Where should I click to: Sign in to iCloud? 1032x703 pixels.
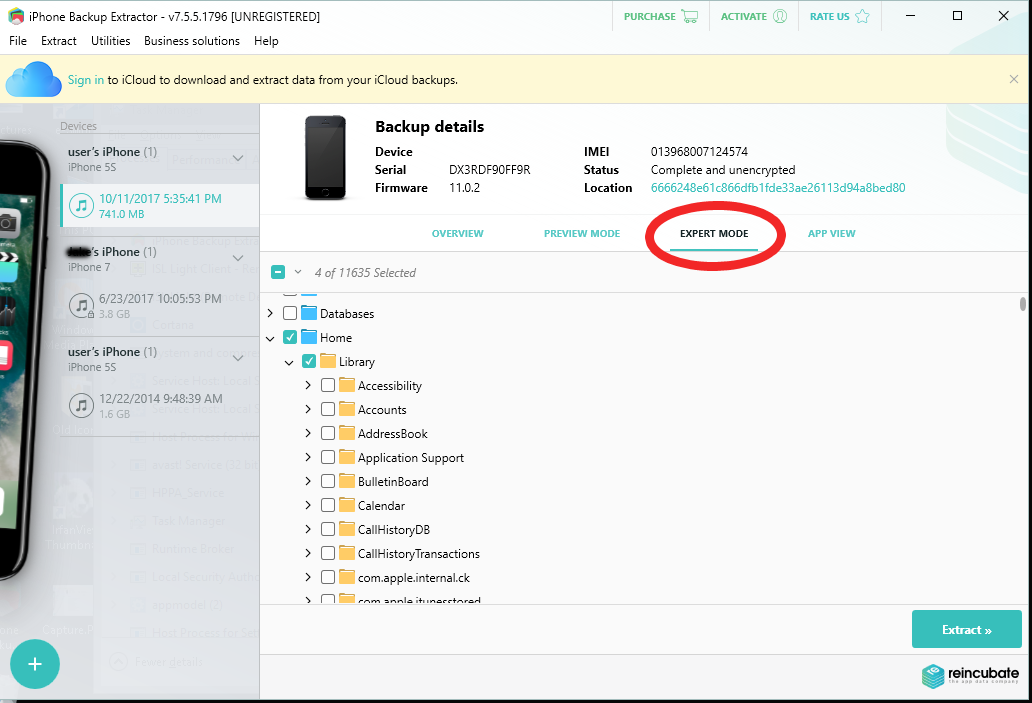(85, 78)
